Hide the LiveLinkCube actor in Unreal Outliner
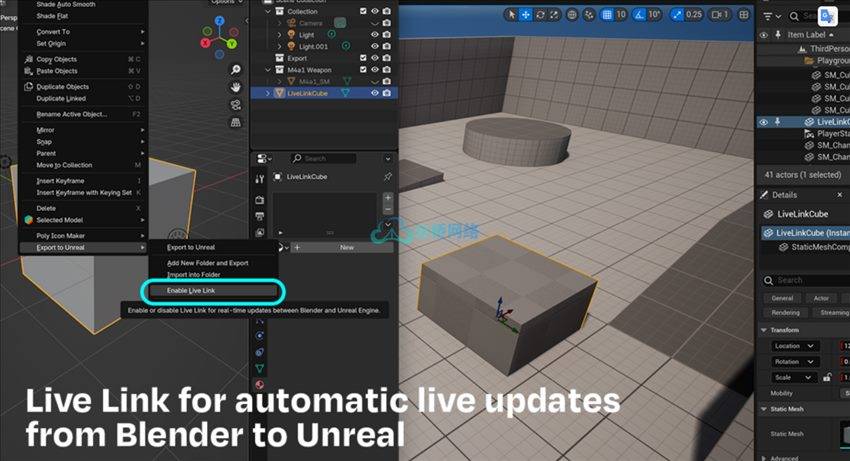850x461 pixels. [x=764, y=122]
